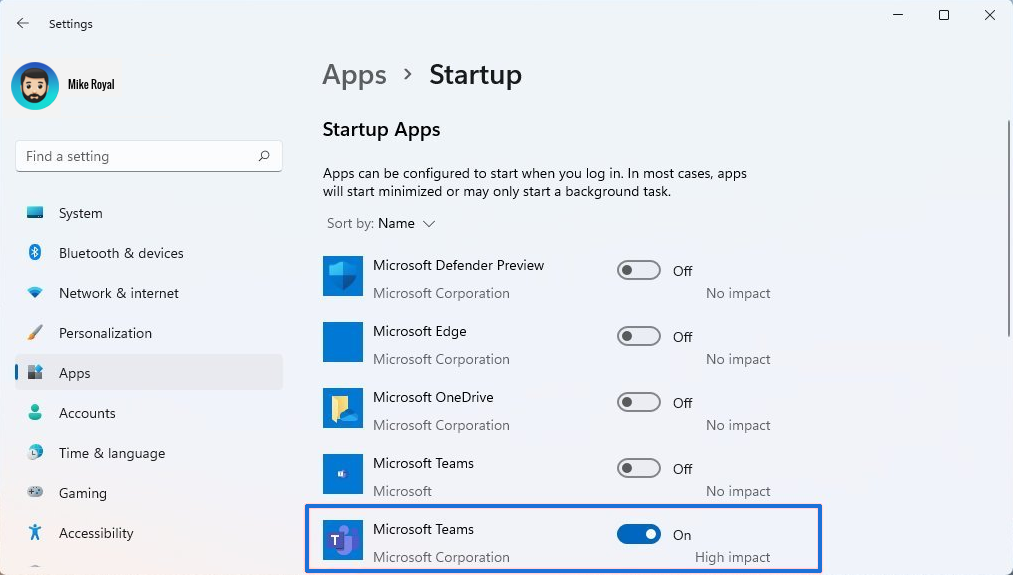Open Bluetooth & devices settings
This screenshot has width=1013, height=575.
[149, 253]
